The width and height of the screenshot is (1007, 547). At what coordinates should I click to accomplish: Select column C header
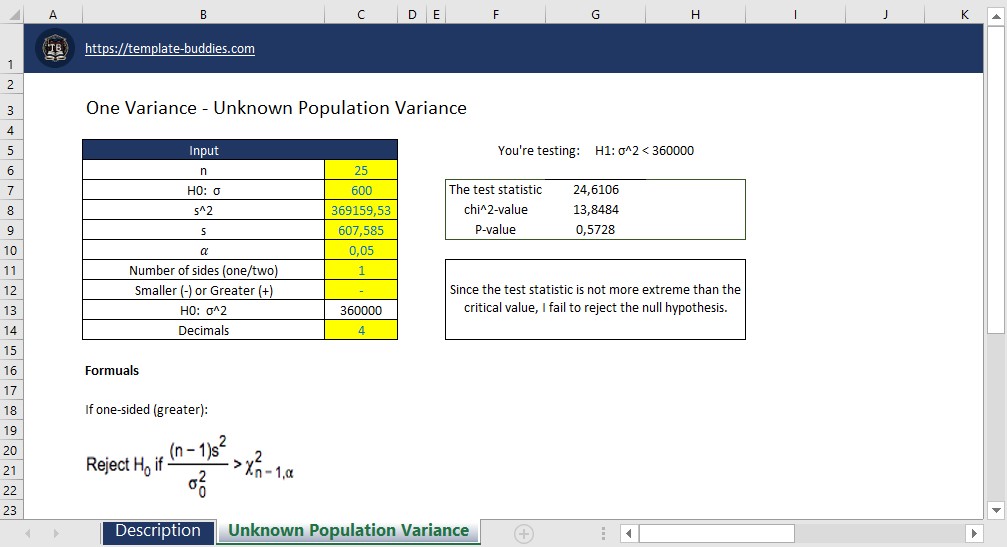click(x=361, y=15)
